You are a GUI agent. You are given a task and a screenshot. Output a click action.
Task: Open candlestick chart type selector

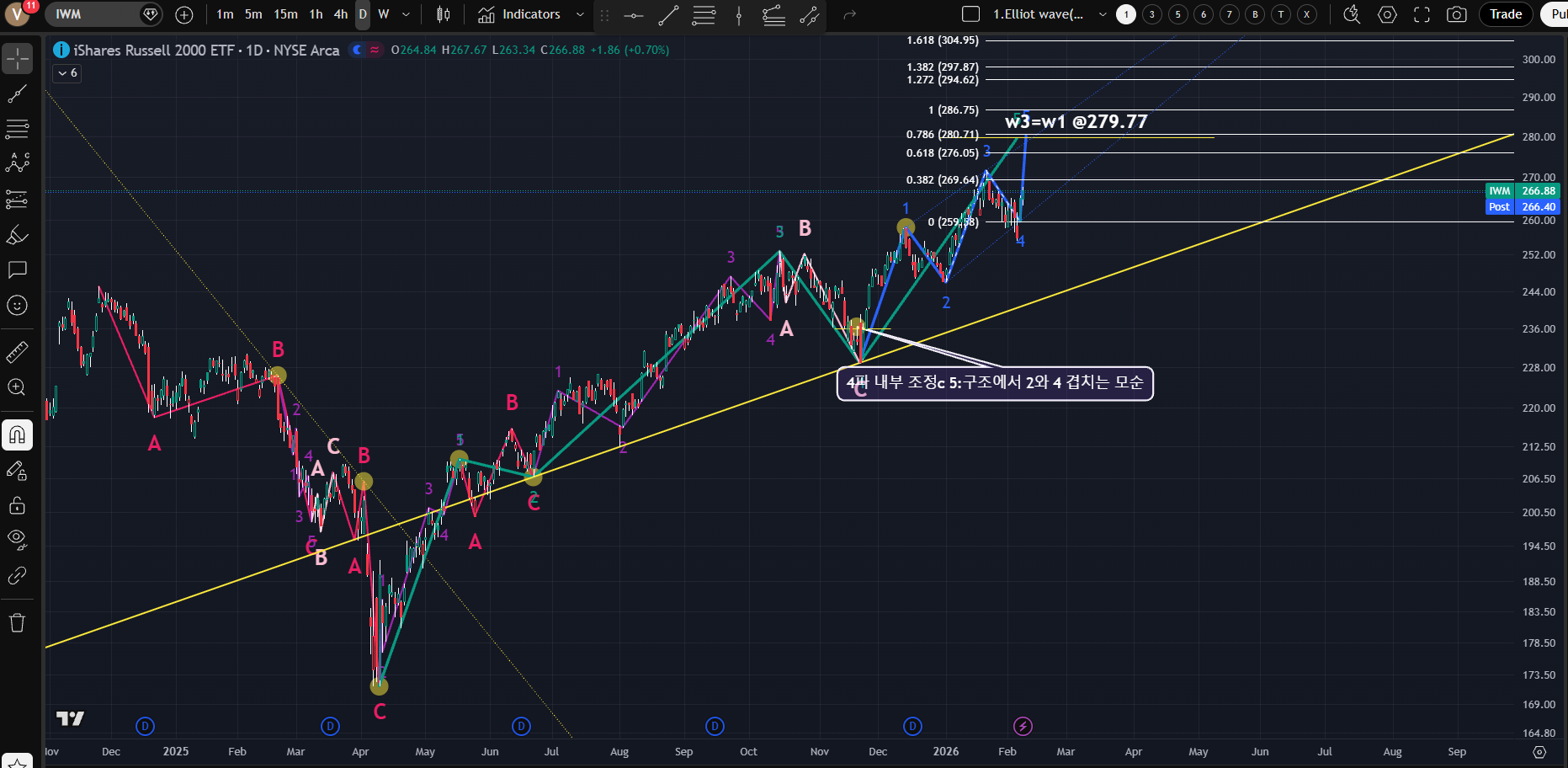[444, 14]
